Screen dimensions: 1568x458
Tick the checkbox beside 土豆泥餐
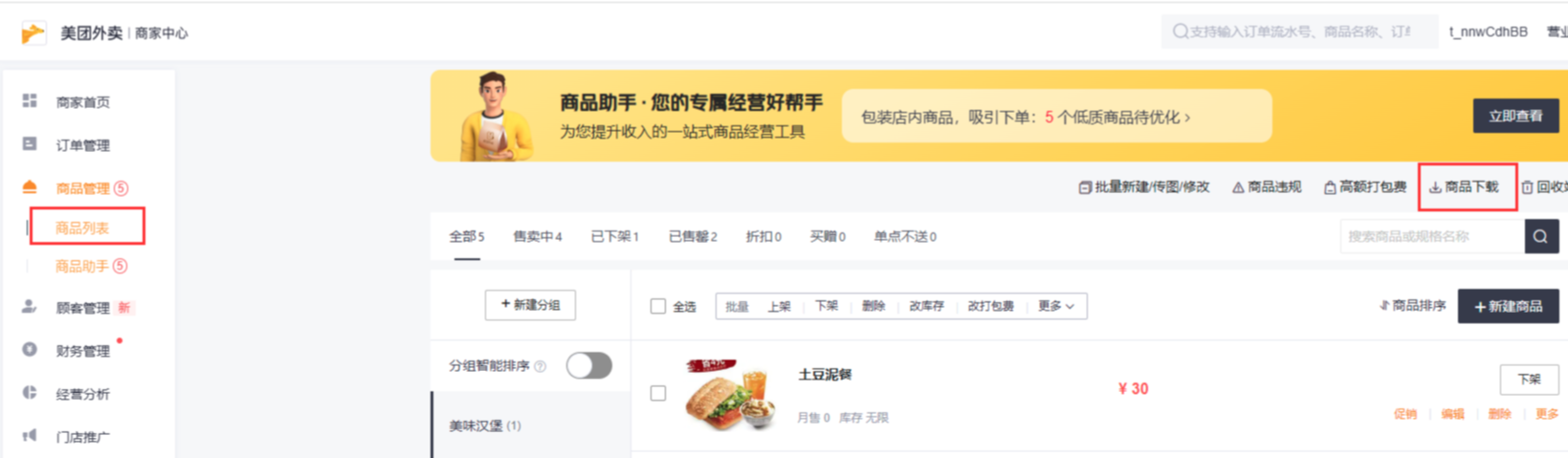click(658, 393)
